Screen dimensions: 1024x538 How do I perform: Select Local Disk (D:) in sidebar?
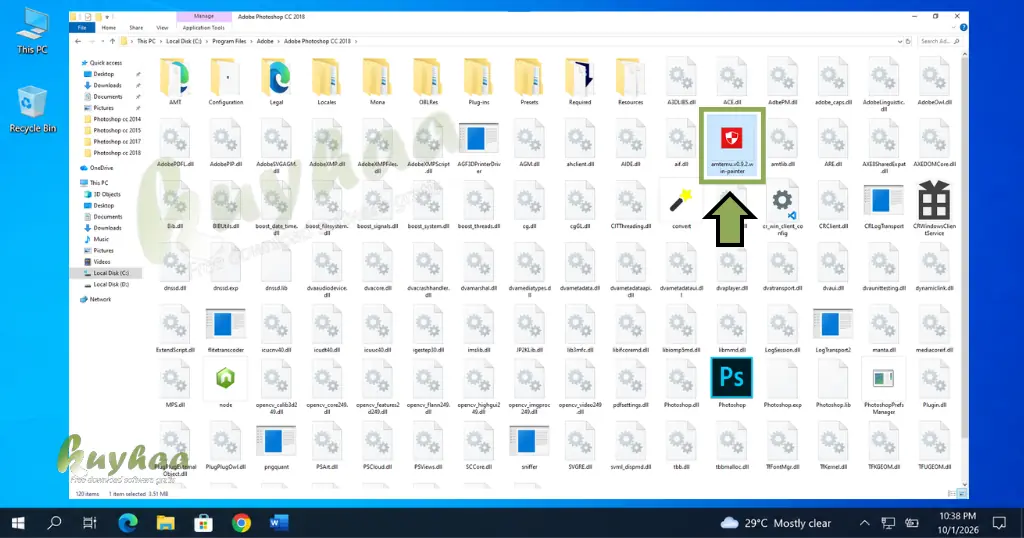[x=106, y=284]
